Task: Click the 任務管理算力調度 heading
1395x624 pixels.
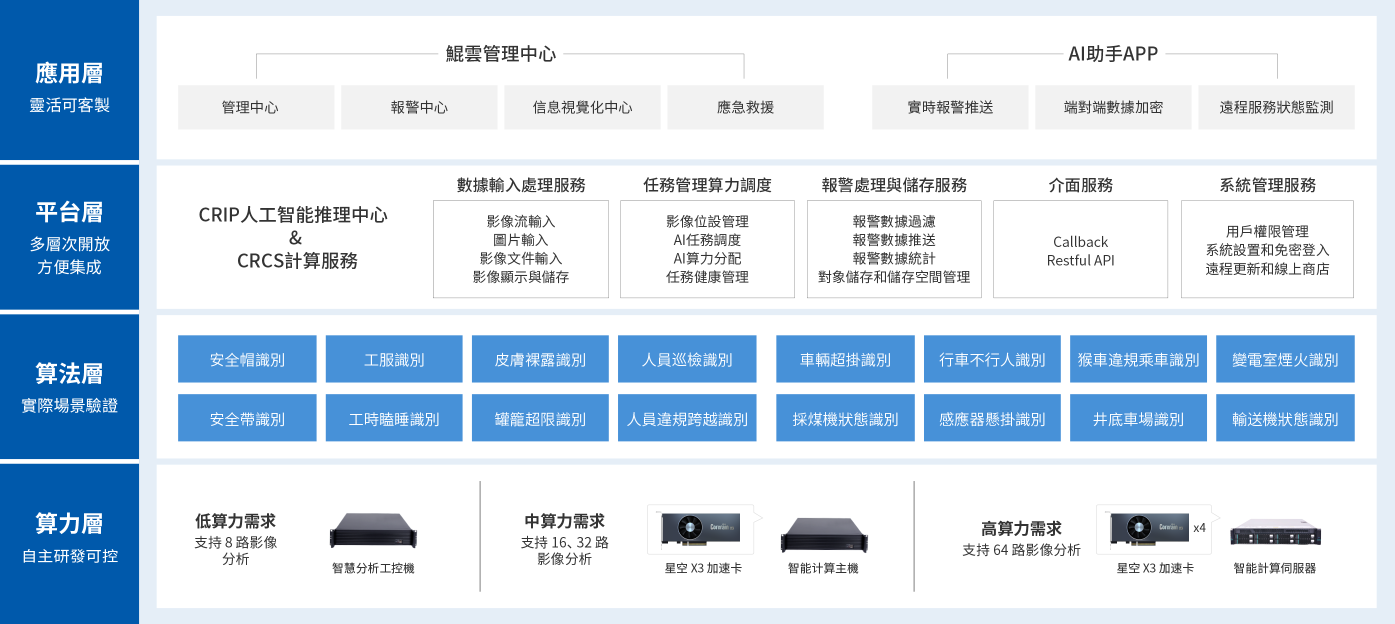Action: tap(708, 185)
